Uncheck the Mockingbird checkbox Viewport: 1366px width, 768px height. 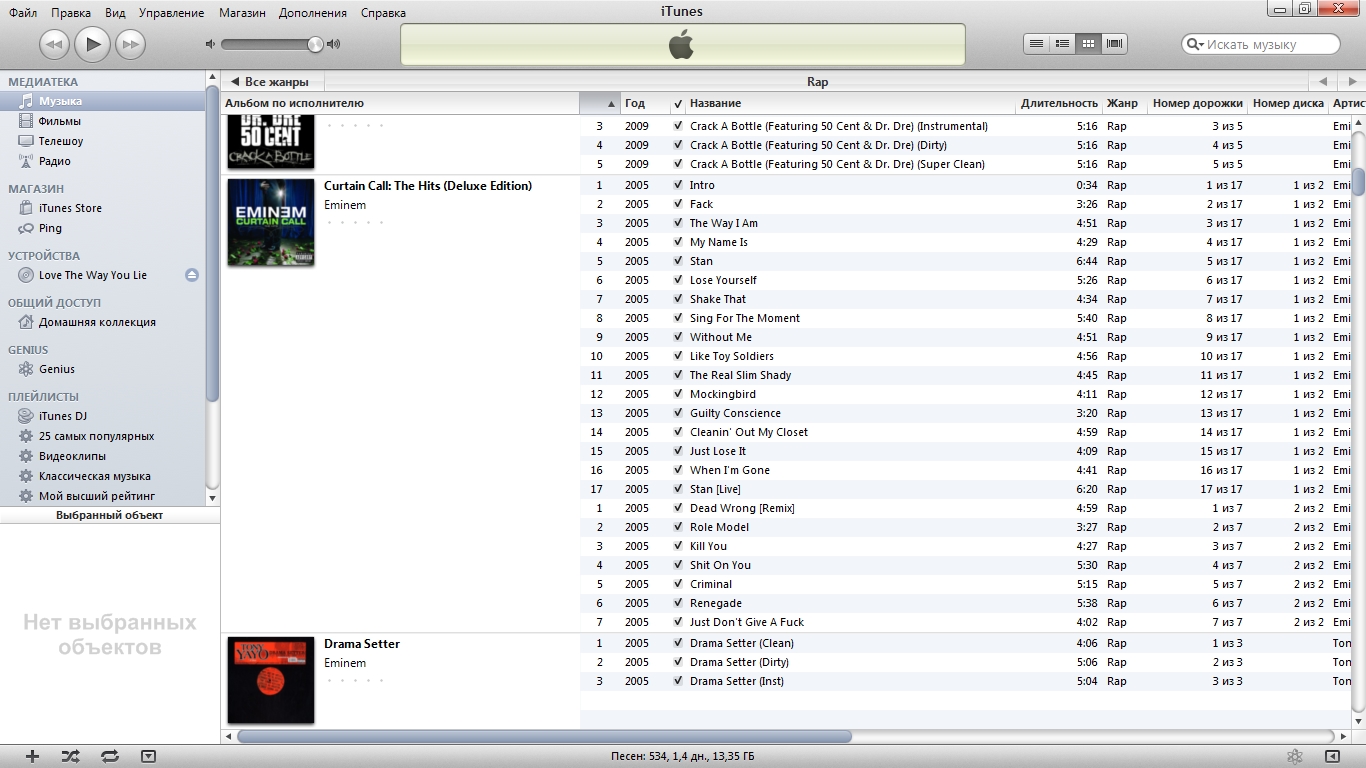678,394
